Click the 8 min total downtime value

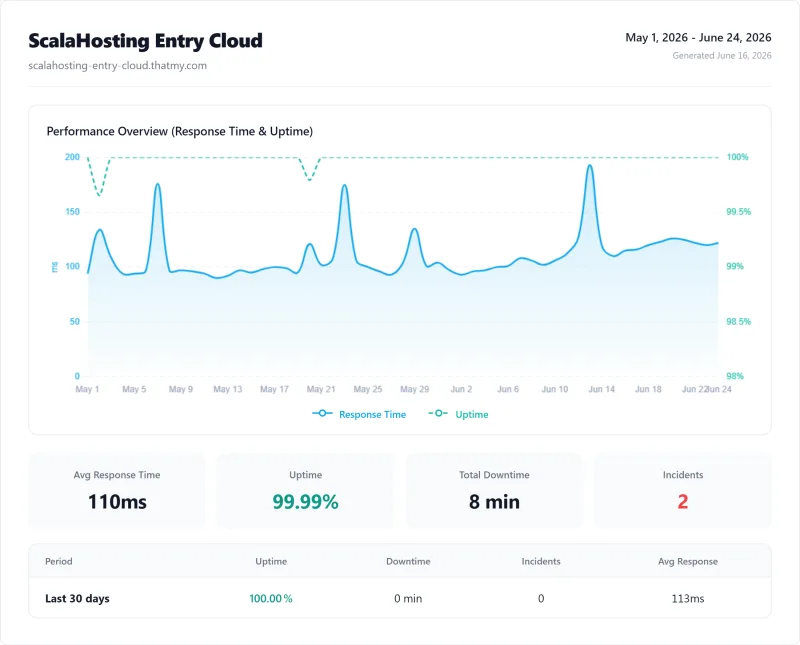click(x=494, y=502)
